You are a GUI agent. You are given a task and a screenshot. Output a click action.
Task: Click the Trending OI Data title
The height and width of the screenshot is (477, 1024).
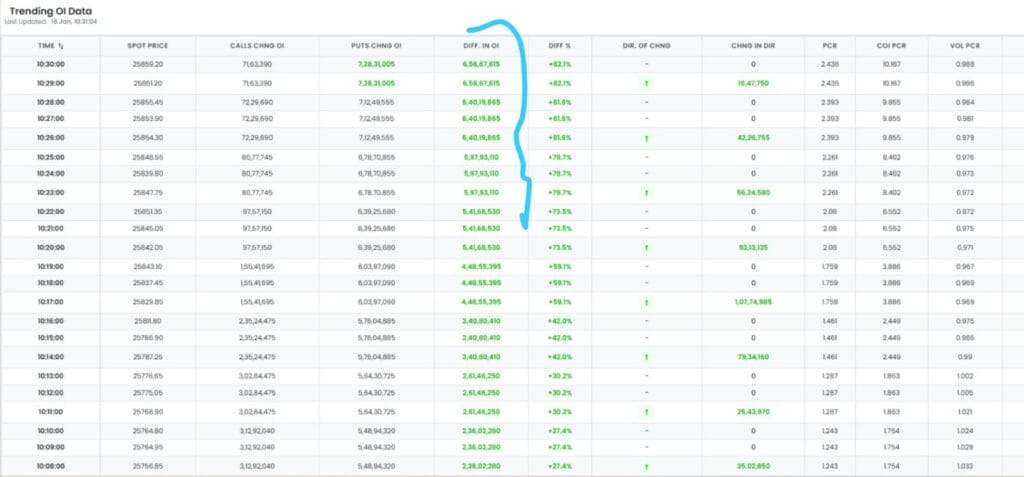click(x=52, y=10)
